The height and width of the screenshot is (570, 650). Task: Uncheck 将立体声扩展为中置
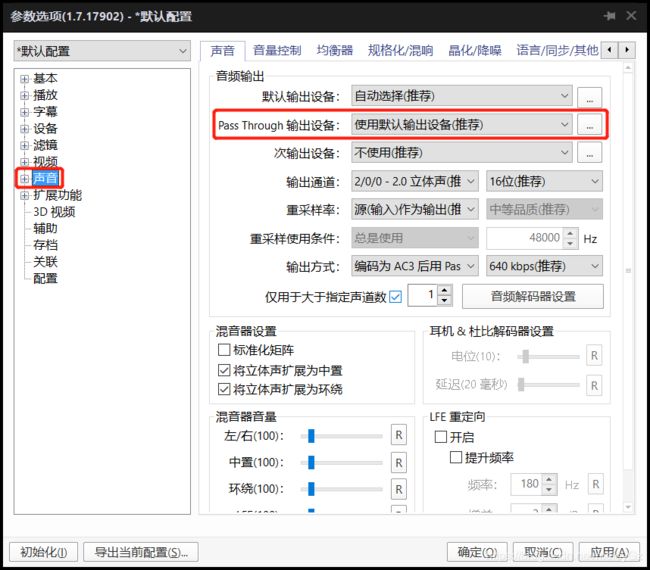[x=224, y=370]
